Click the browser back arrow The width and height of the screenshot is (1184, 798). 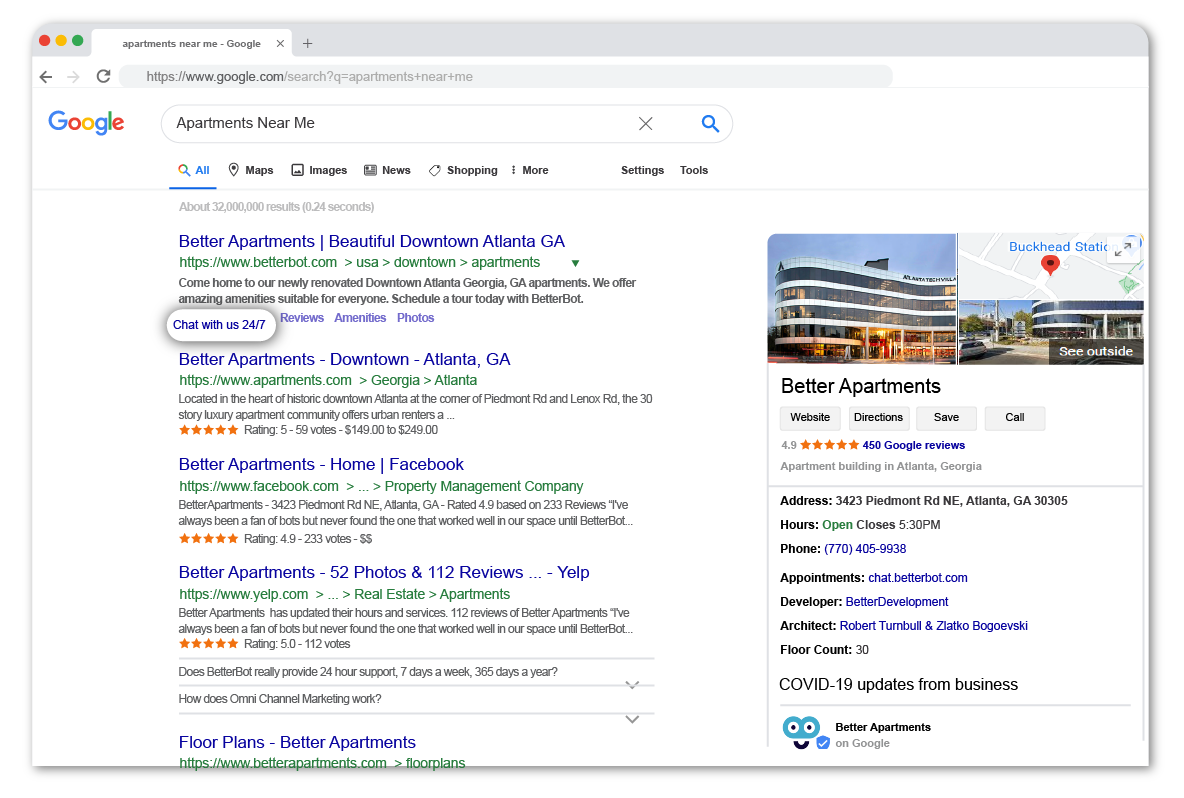(x=46, y=77)
